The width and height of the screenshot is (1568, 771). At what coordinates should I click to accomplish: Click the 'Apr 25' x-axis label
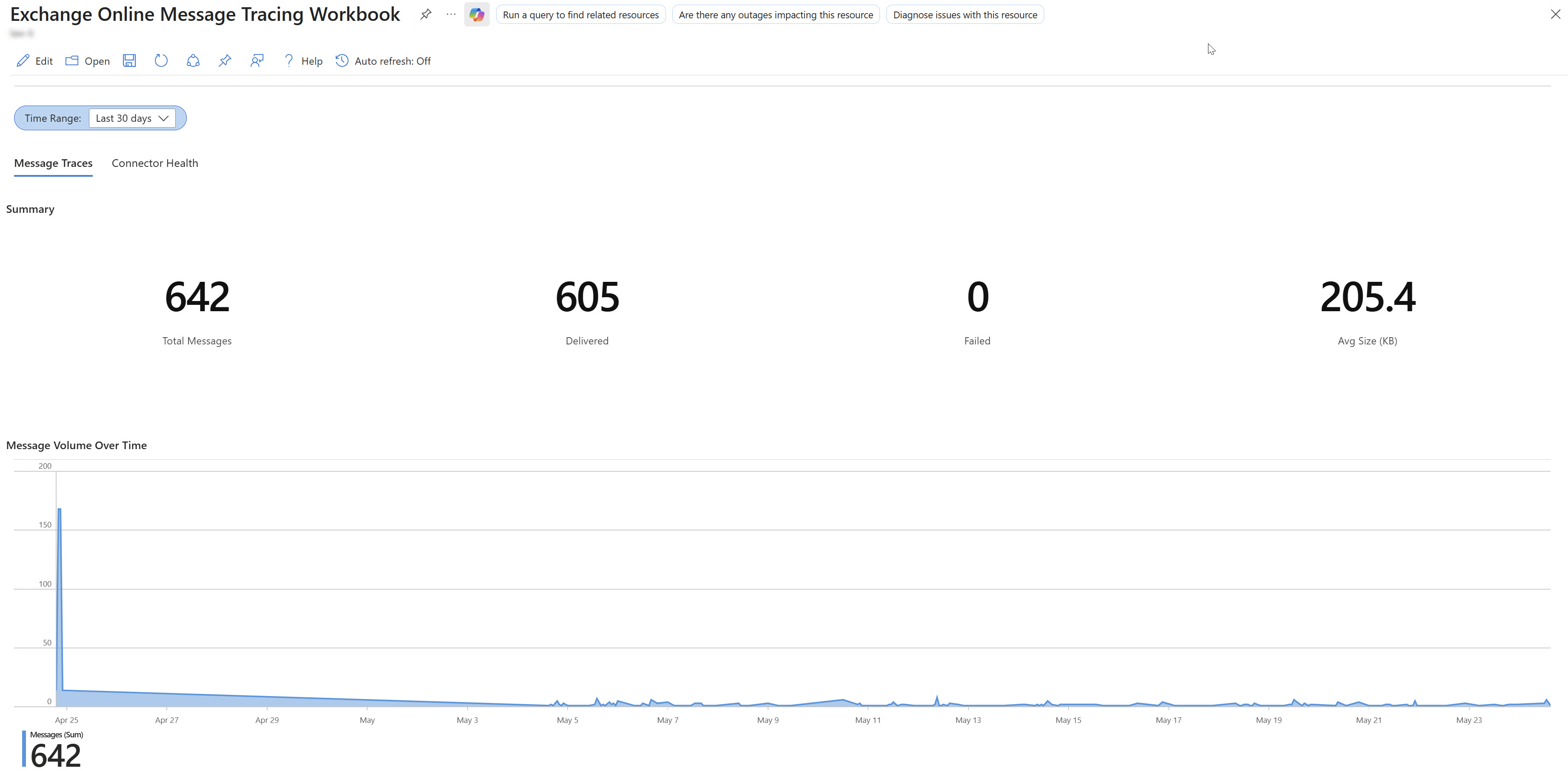point(67,720)
